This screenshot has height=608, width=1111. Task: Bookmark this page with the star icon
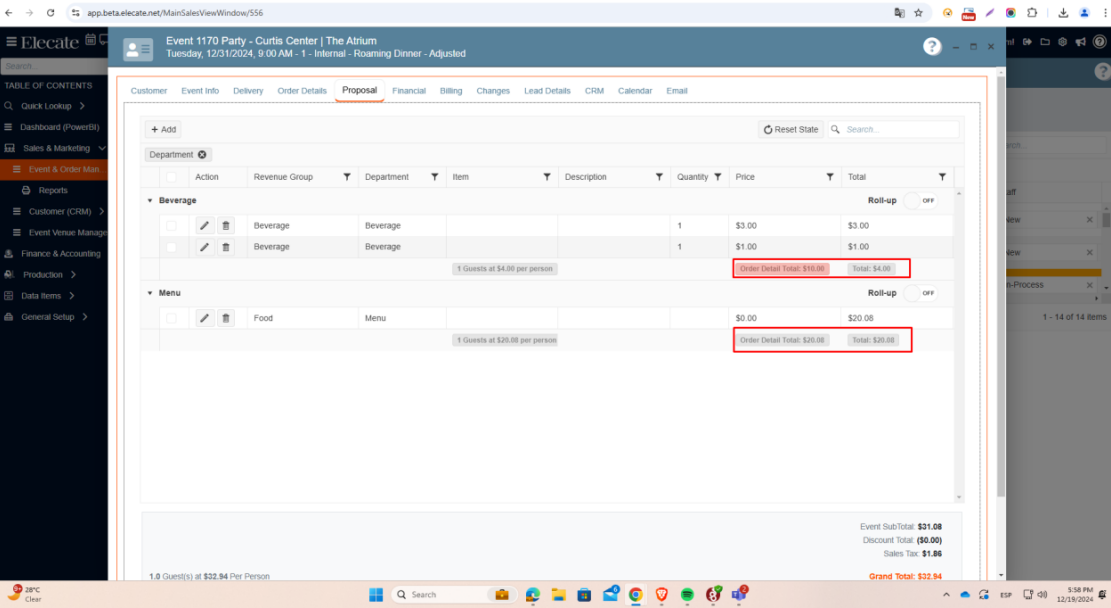coord(919,13)
